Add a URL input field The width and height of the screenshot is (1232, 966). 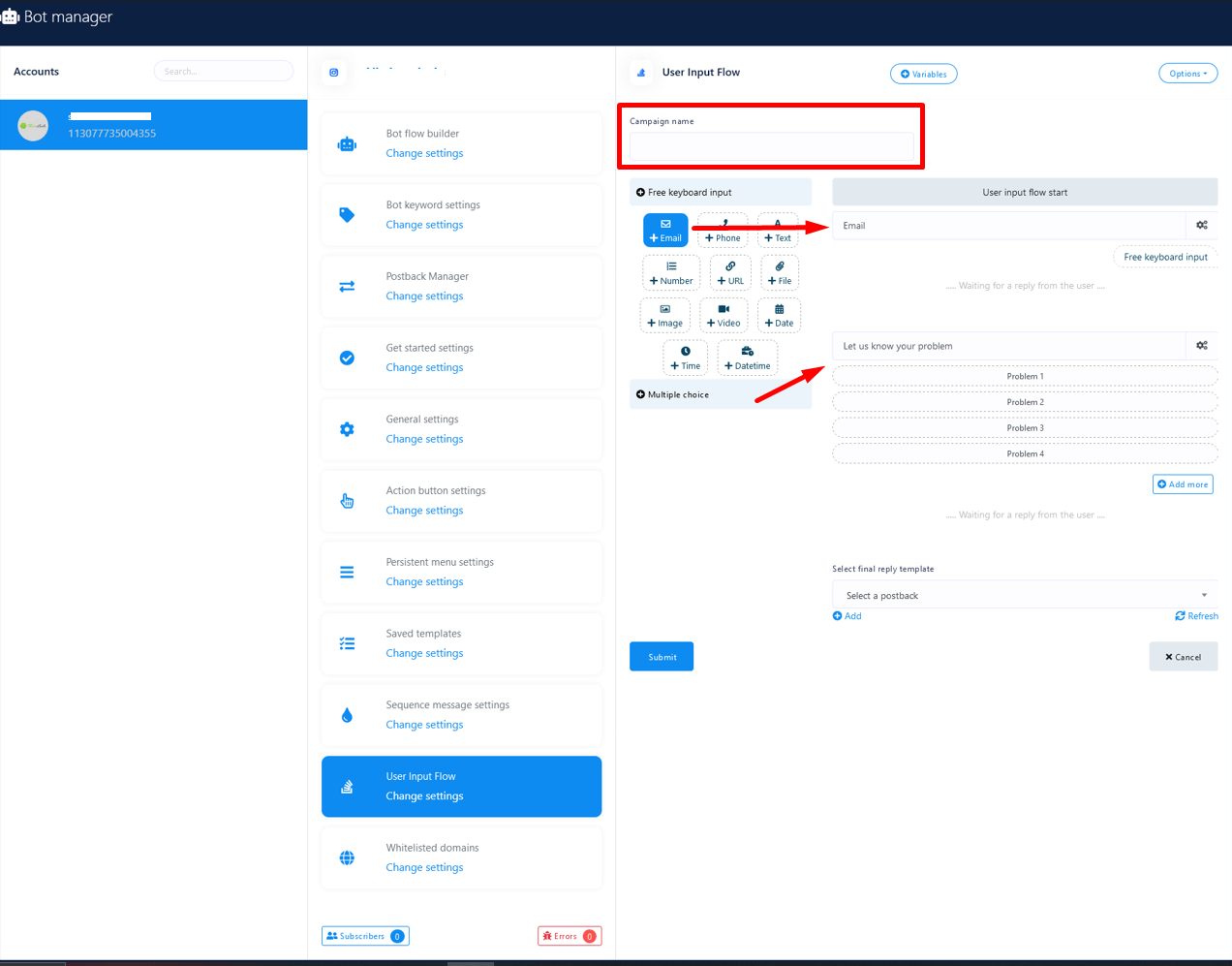click(x=730, y=273)
